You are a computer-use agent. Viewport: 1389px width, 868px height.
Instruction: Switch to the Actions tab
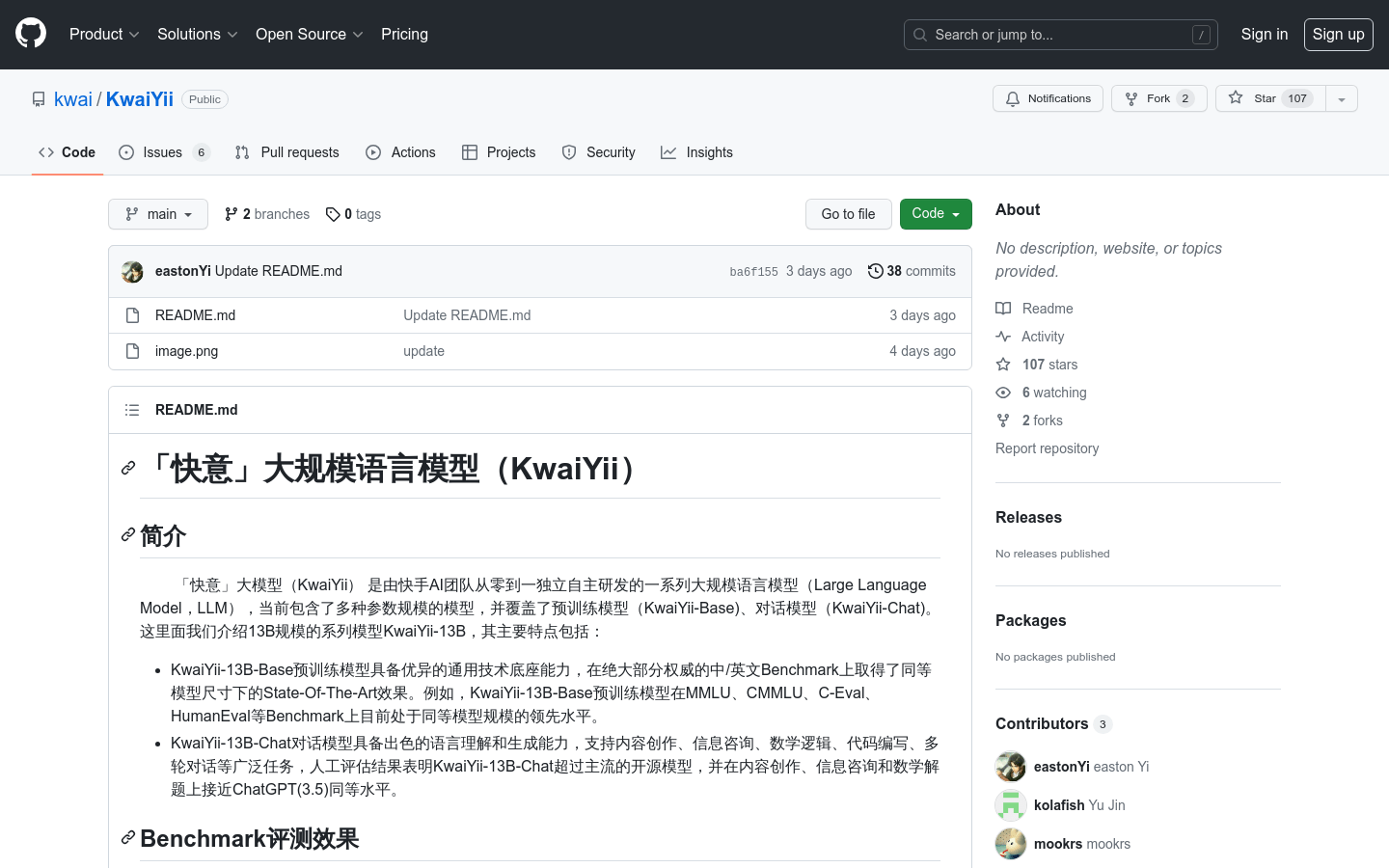[x=401, y=152]
